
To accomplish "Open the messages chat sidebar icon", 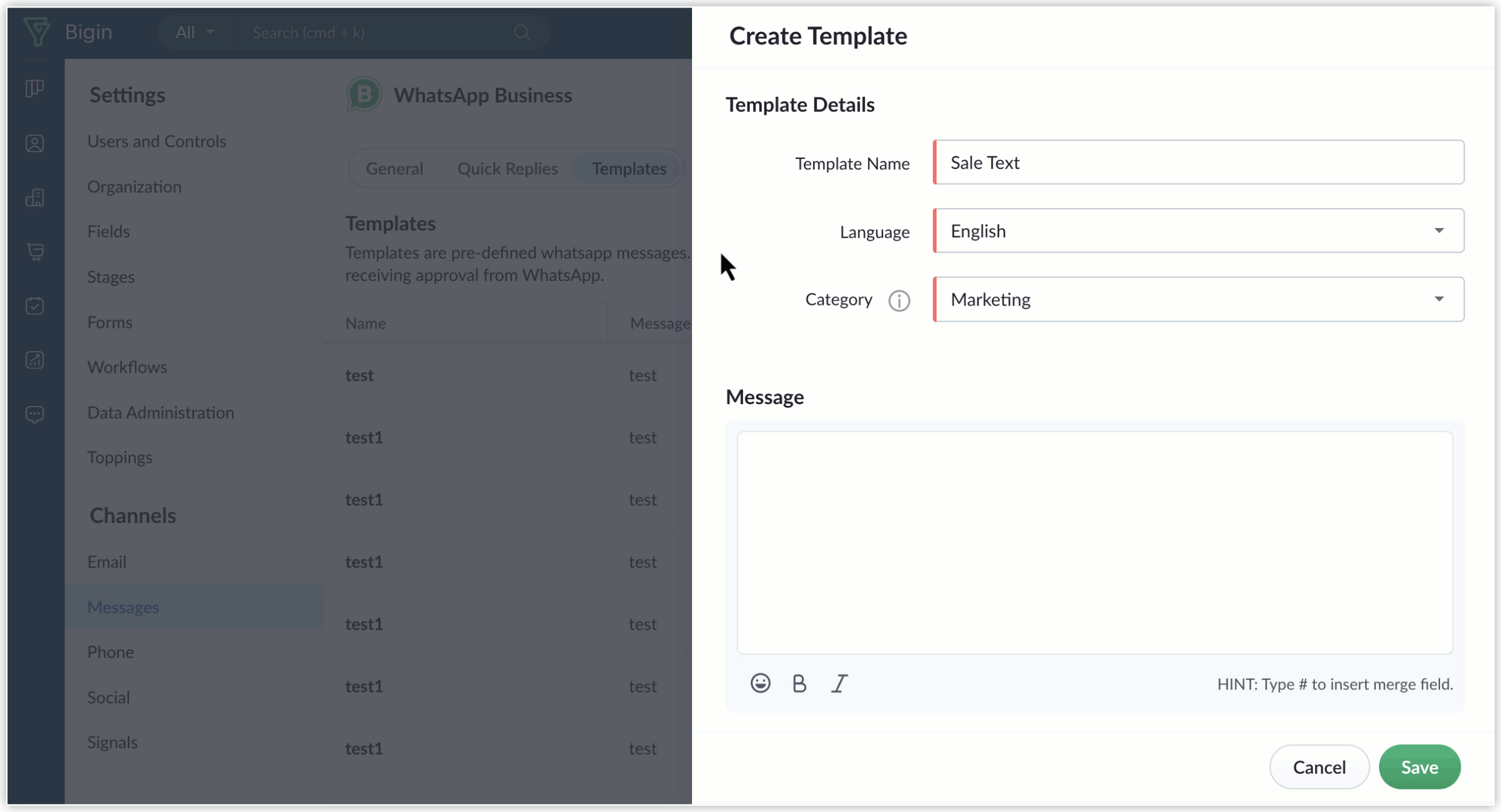I will (35, 414).
